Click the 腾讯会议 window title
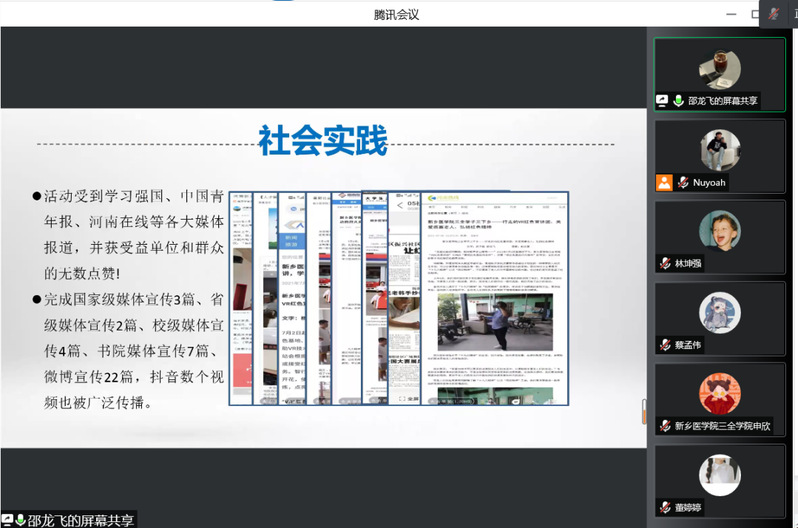Viewport: 798px width, 528px height. [396, 13]
